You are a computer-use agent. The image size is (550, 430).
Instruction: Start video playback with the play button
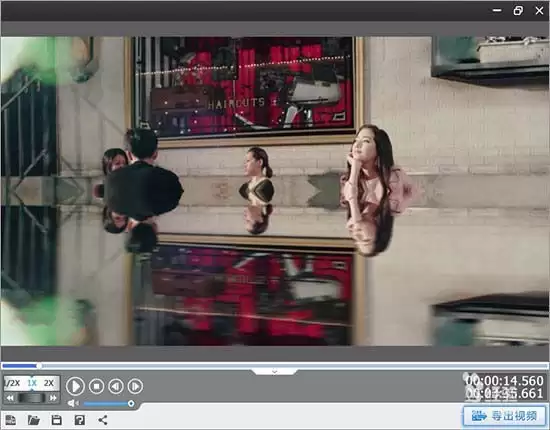[75, 386]
